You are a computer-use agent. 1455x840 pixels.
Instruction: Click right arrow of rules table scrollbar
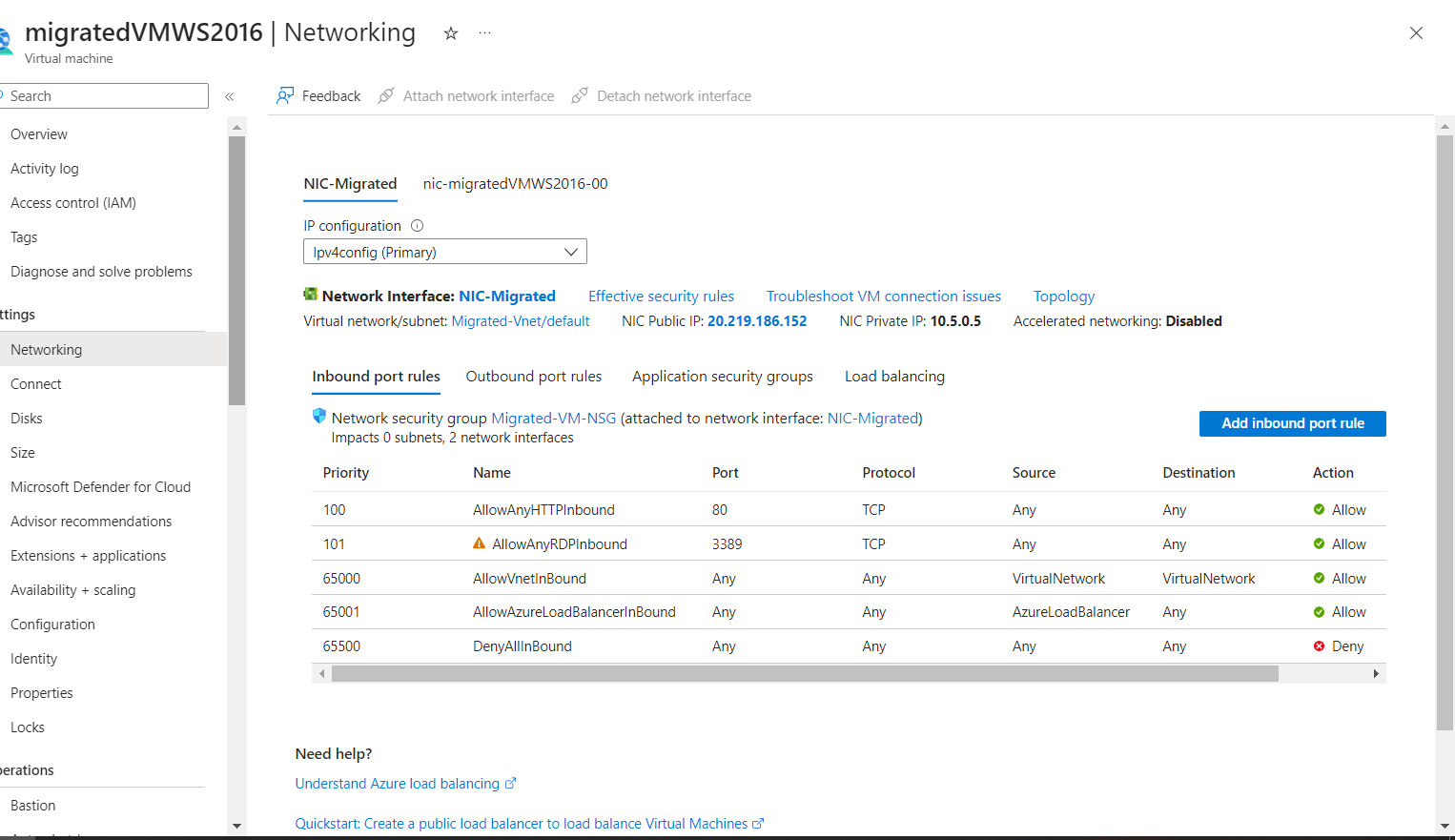[x=1376, y=674]
